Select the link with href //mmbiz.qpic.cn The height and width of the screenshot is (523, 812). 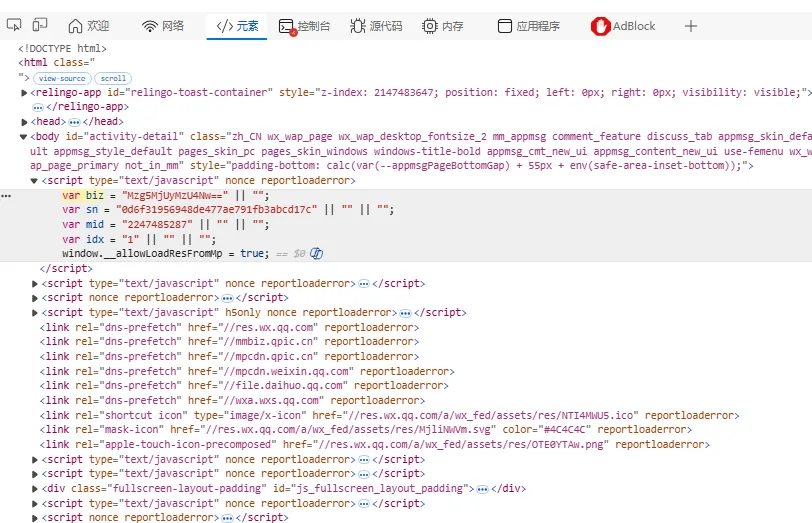[229, 341]
